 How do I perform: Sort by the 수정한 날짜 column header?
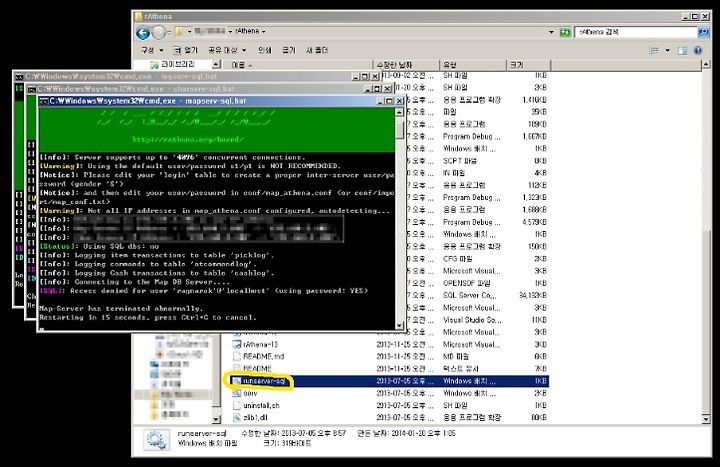click(406, 65)
